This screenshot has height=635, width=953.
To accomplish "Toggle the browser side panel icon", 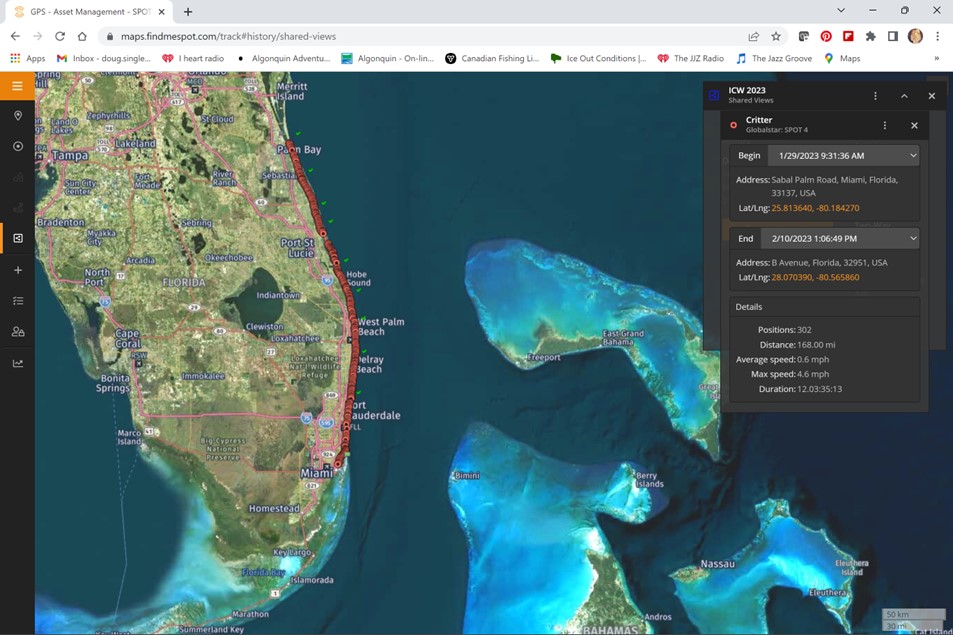I will click(893, 36).
